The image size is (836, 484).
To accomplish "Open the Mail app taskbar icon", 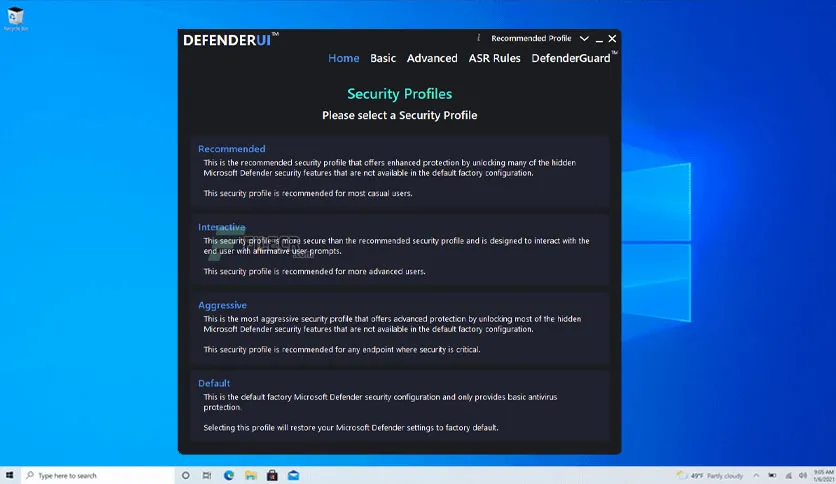I will (x=294, y=475).
